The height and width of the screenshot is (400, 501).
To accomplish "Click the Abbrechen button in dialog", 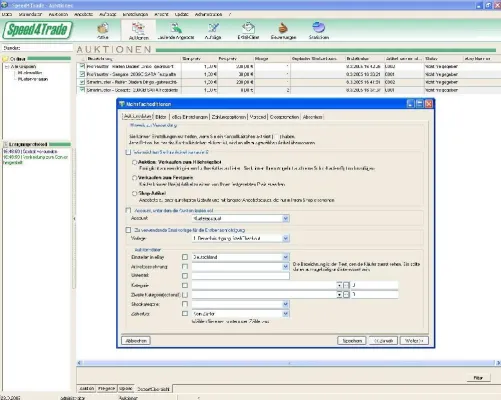I will 136,341.
